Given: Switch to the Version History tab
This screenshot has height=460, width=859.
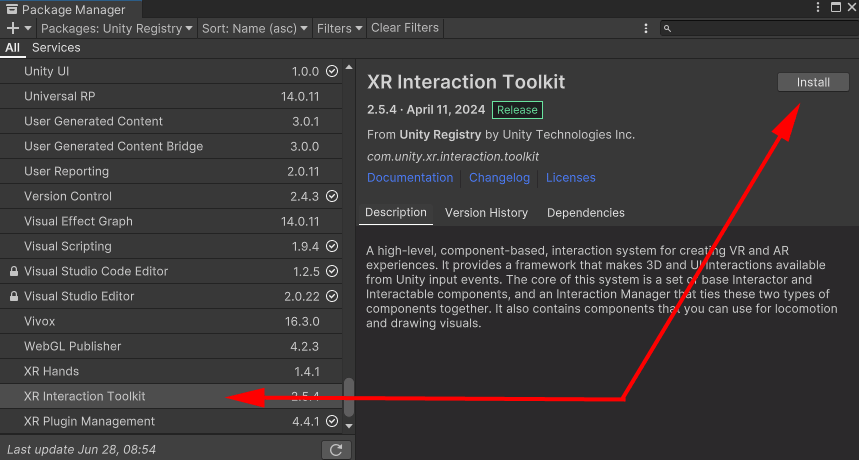Looking at the screenshot, I should pos(486,213).
